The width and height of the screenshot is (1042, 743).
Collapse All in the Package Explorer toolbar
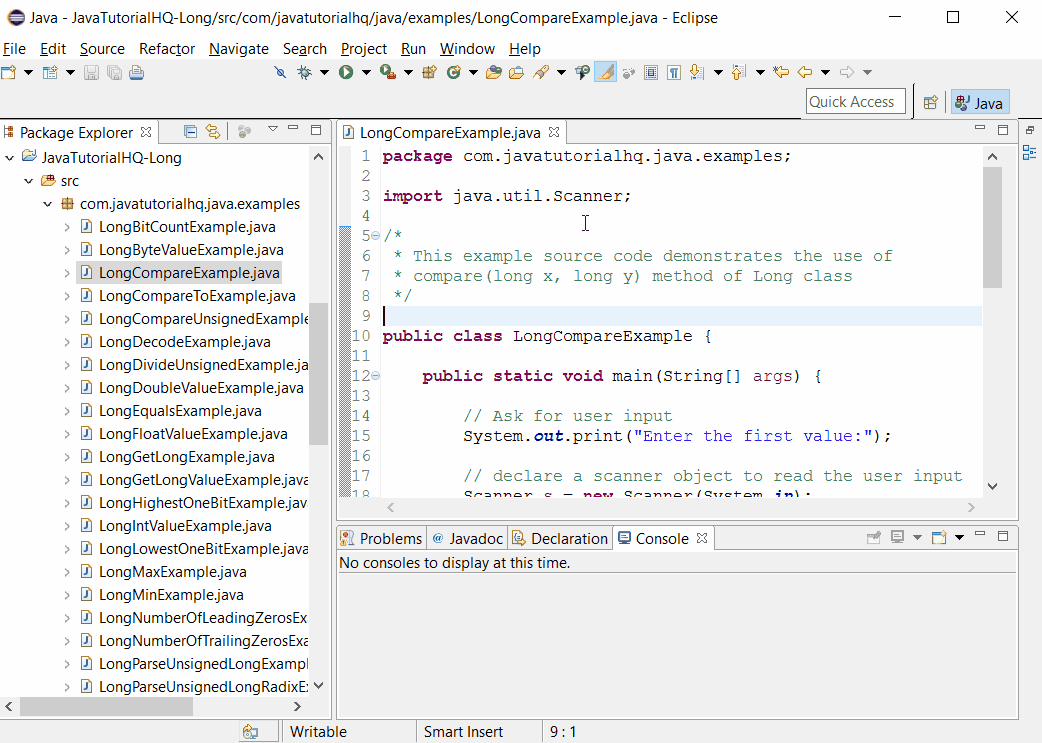(x=190, y=131)
